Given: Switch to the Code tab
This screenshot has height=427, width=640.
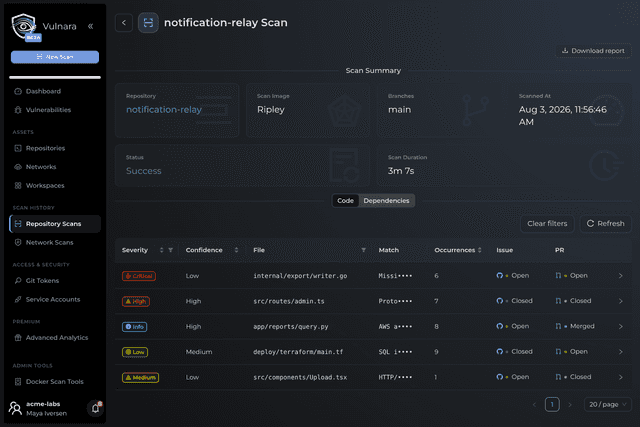Looking at the screenshot, I should pos(345,200).
